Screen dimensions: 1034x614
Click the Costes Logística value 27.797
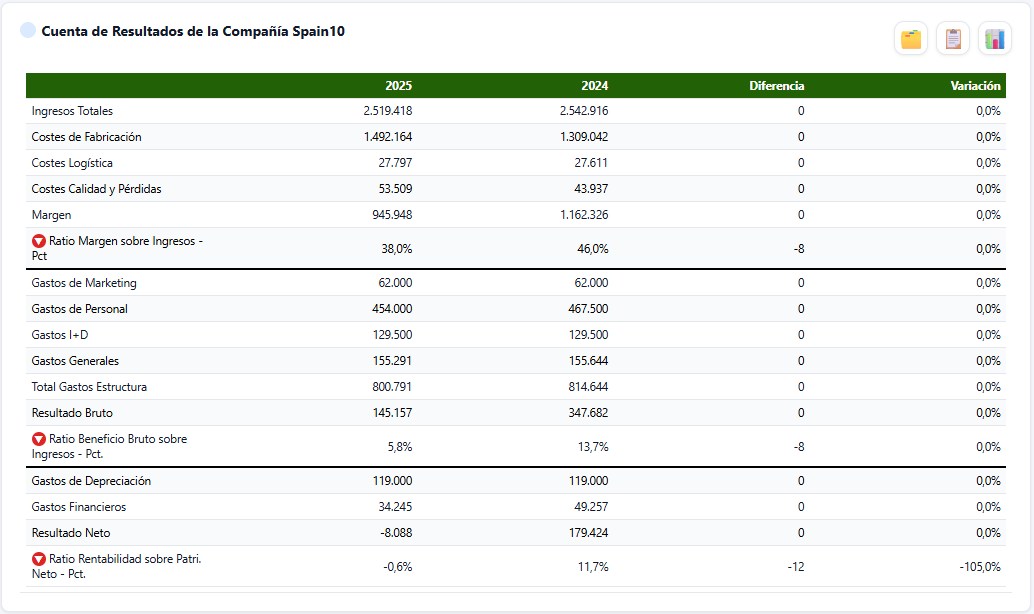pos(395,163)
